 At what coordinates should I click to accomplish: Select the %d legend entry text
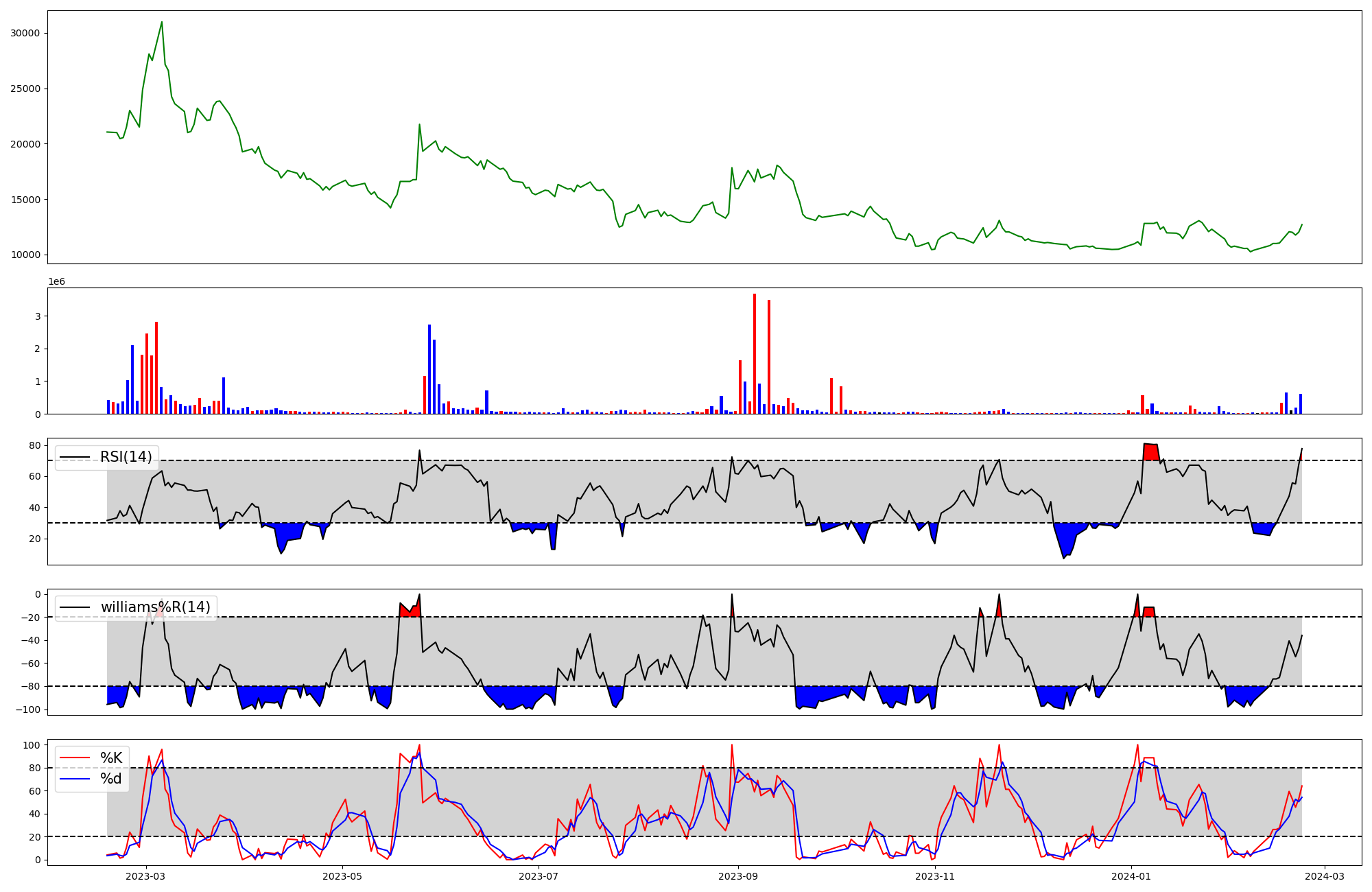(111, 779)
